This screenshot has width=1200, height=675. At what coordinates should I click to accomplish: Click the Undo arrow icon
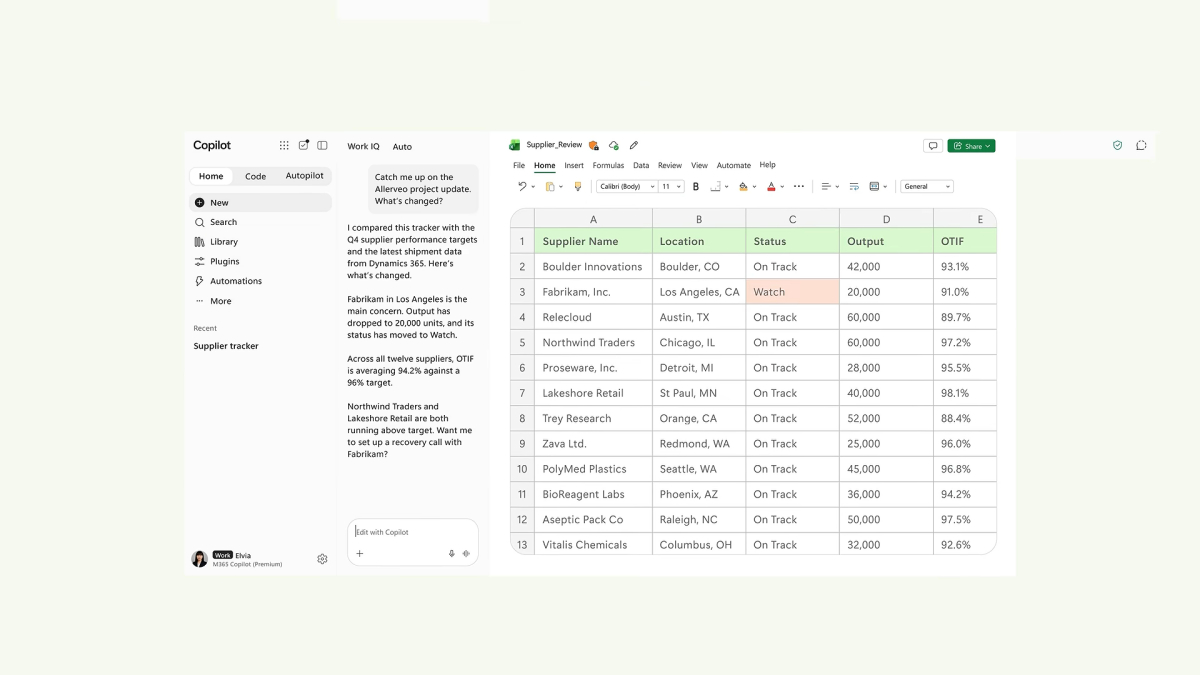tap(522, 186)
